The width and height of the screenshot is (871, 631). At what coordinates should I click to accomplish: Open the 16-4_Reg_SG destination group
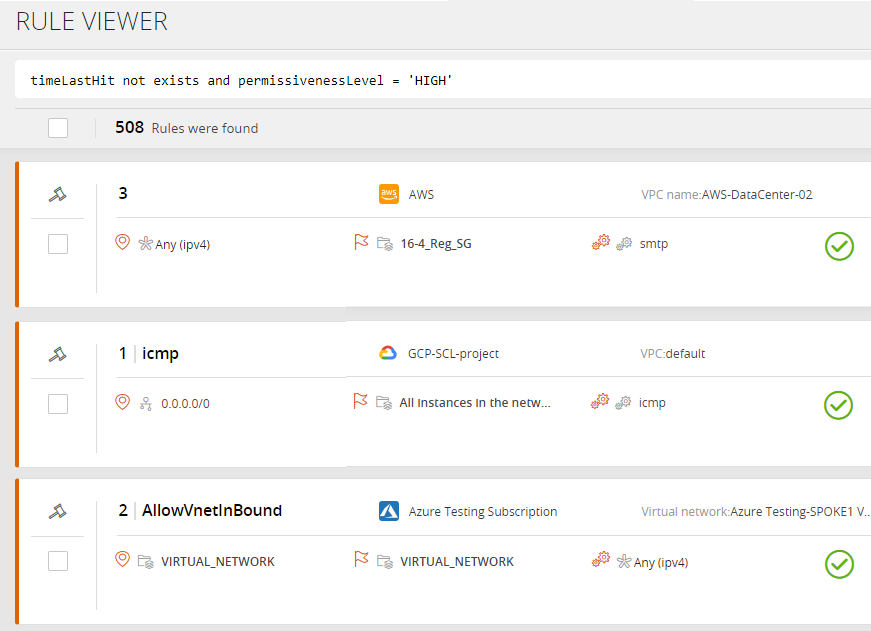[435, 244]
